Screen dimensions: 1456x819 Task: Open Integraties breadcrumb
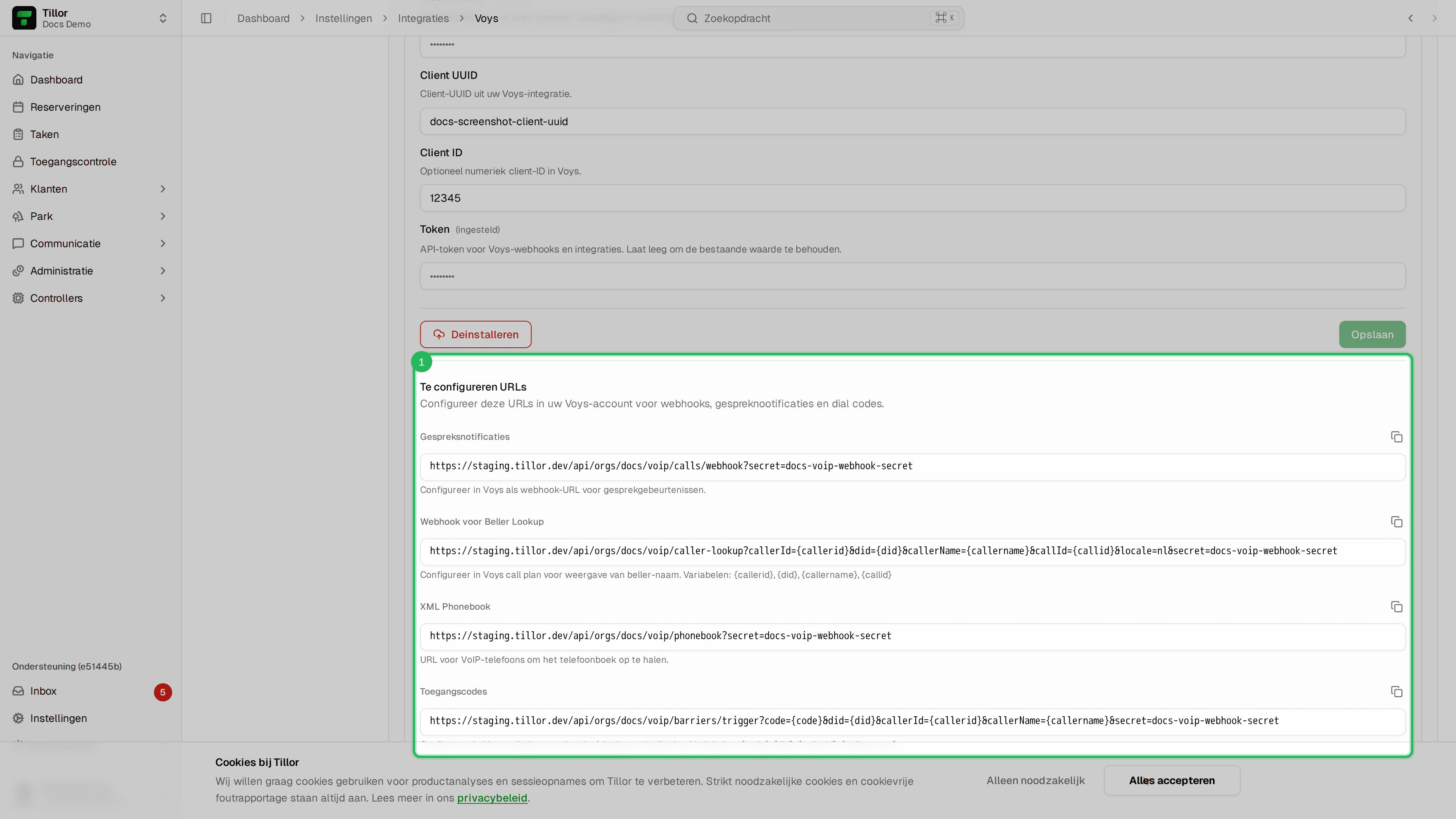[x=424, y=18]
